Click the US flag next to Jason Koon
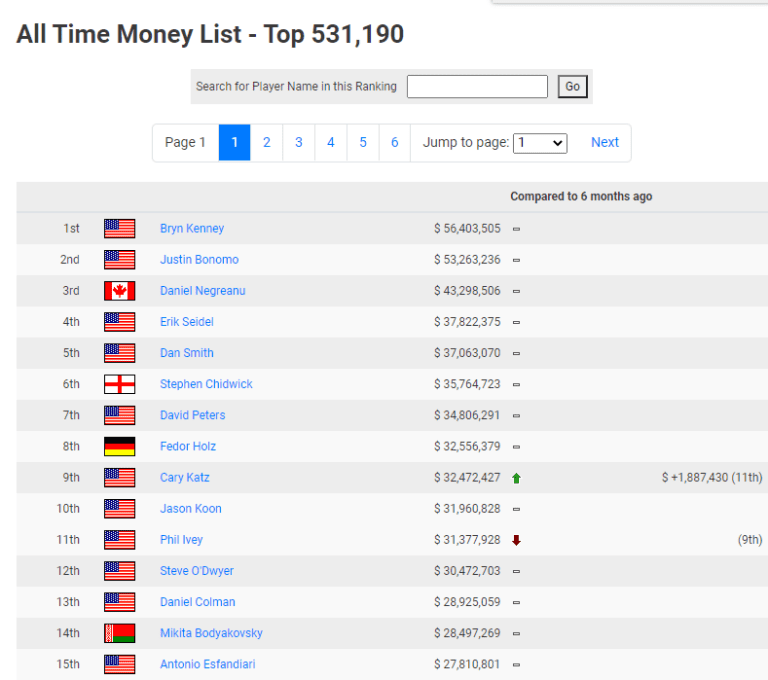768x680 pixels. tap(119, 509)
